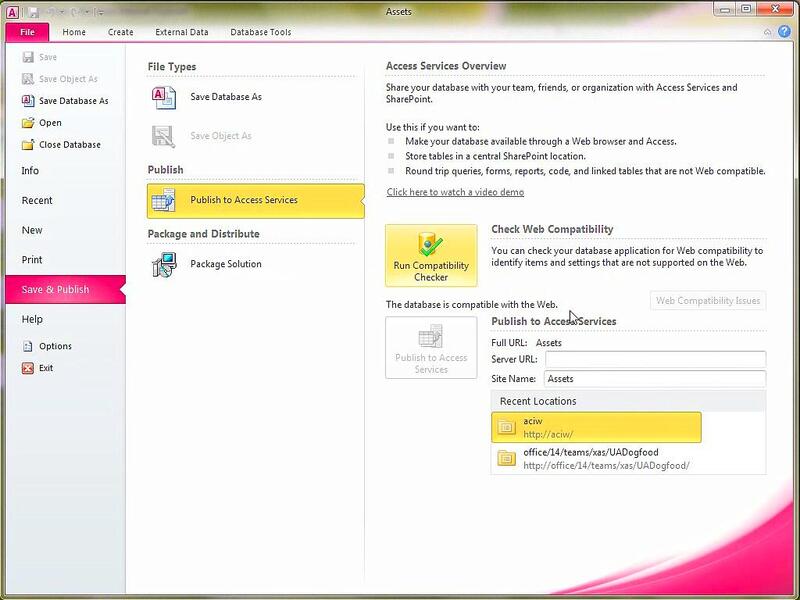
Task: Click the video demo link
Action: click(x=455, y=192)
